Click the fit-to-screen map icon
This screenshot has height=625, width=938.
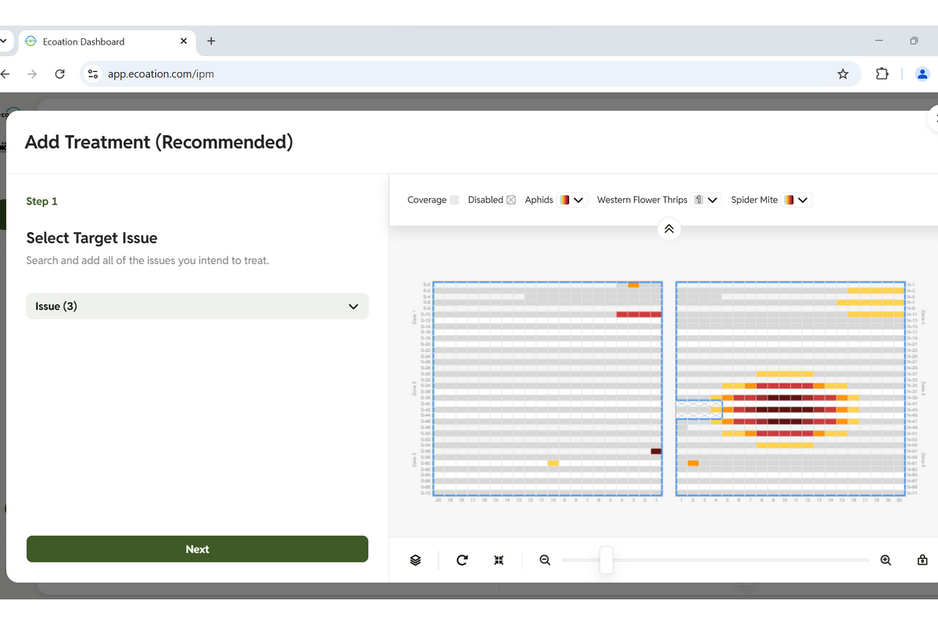click(499, 560)
